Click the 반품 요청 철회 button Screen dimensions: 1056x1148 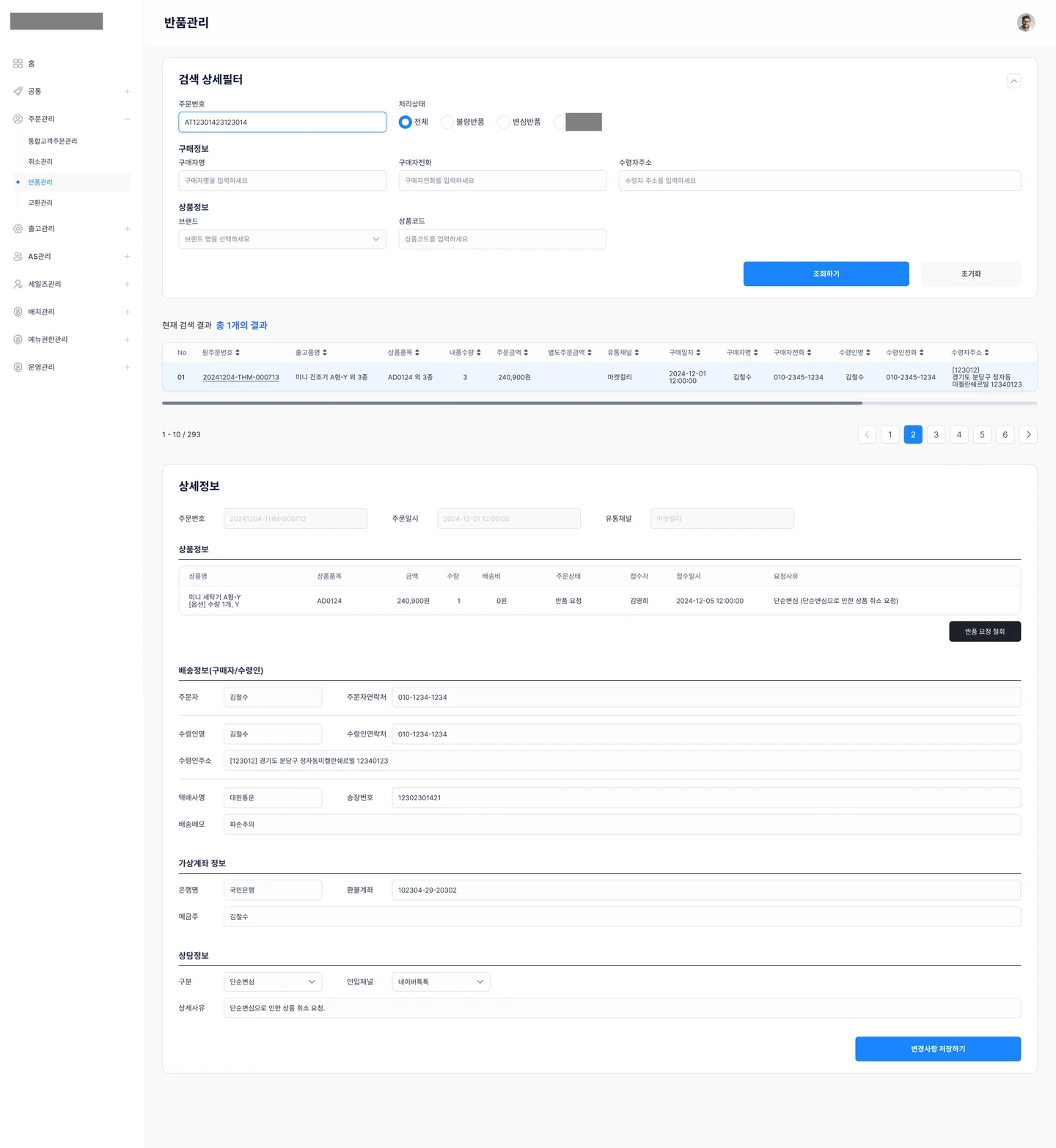[985, 632]
